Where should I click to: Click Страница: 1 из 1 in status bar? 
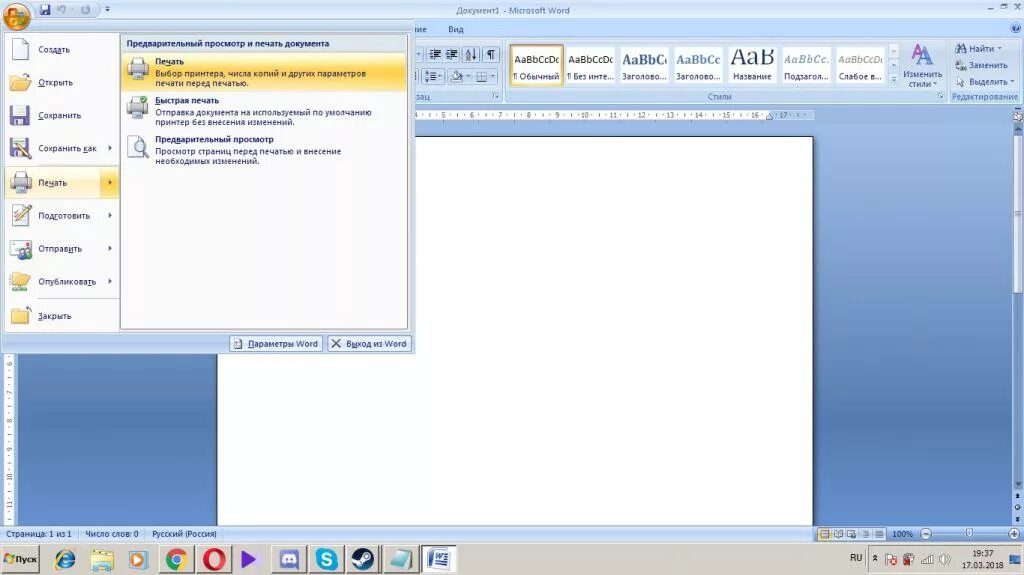pyautogui.click(x=39, y=534)
